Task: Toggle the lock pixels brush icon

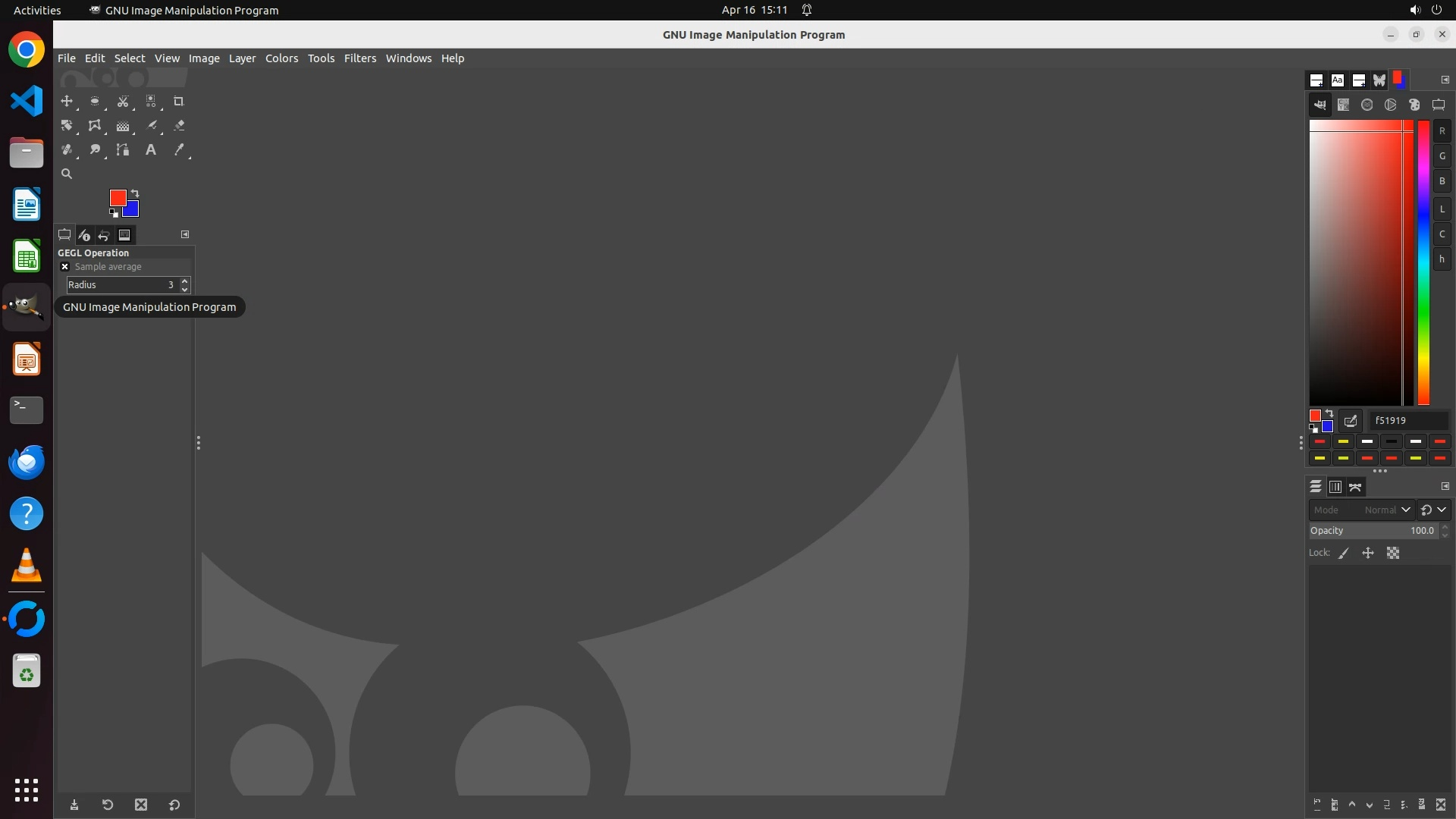Action: click(1344, 554)
